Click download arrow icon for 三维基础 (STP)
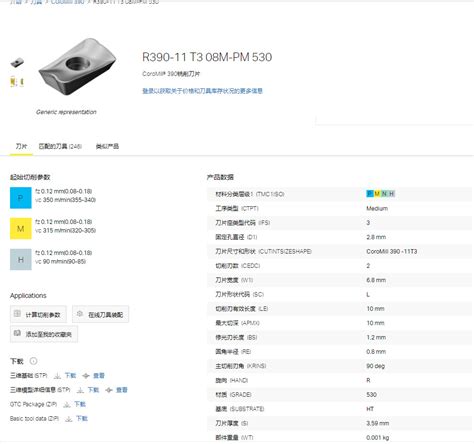 57,376
